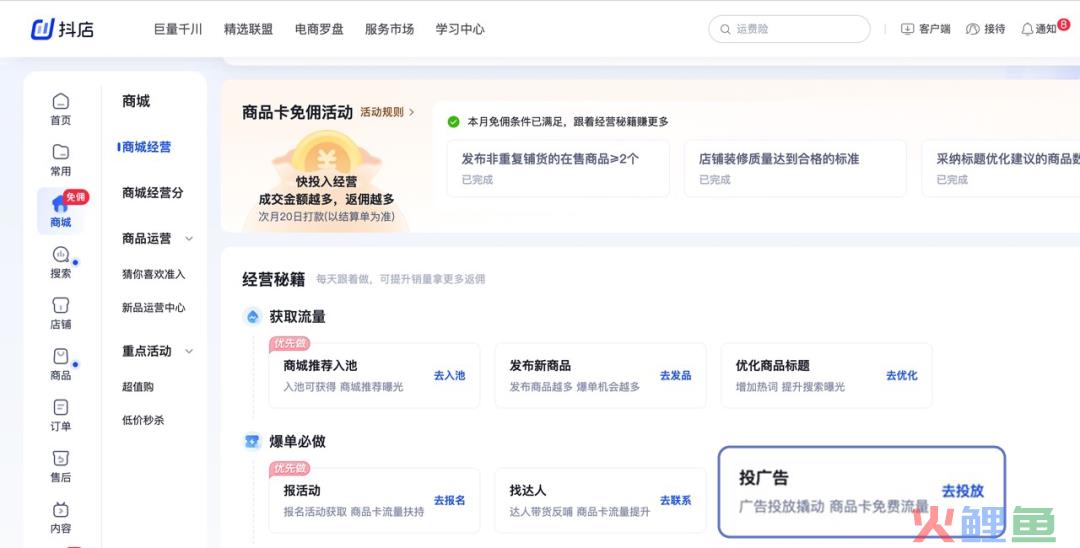Open 内容 in the sidebar
This screenshot has width=1080, height=548.
61,518
